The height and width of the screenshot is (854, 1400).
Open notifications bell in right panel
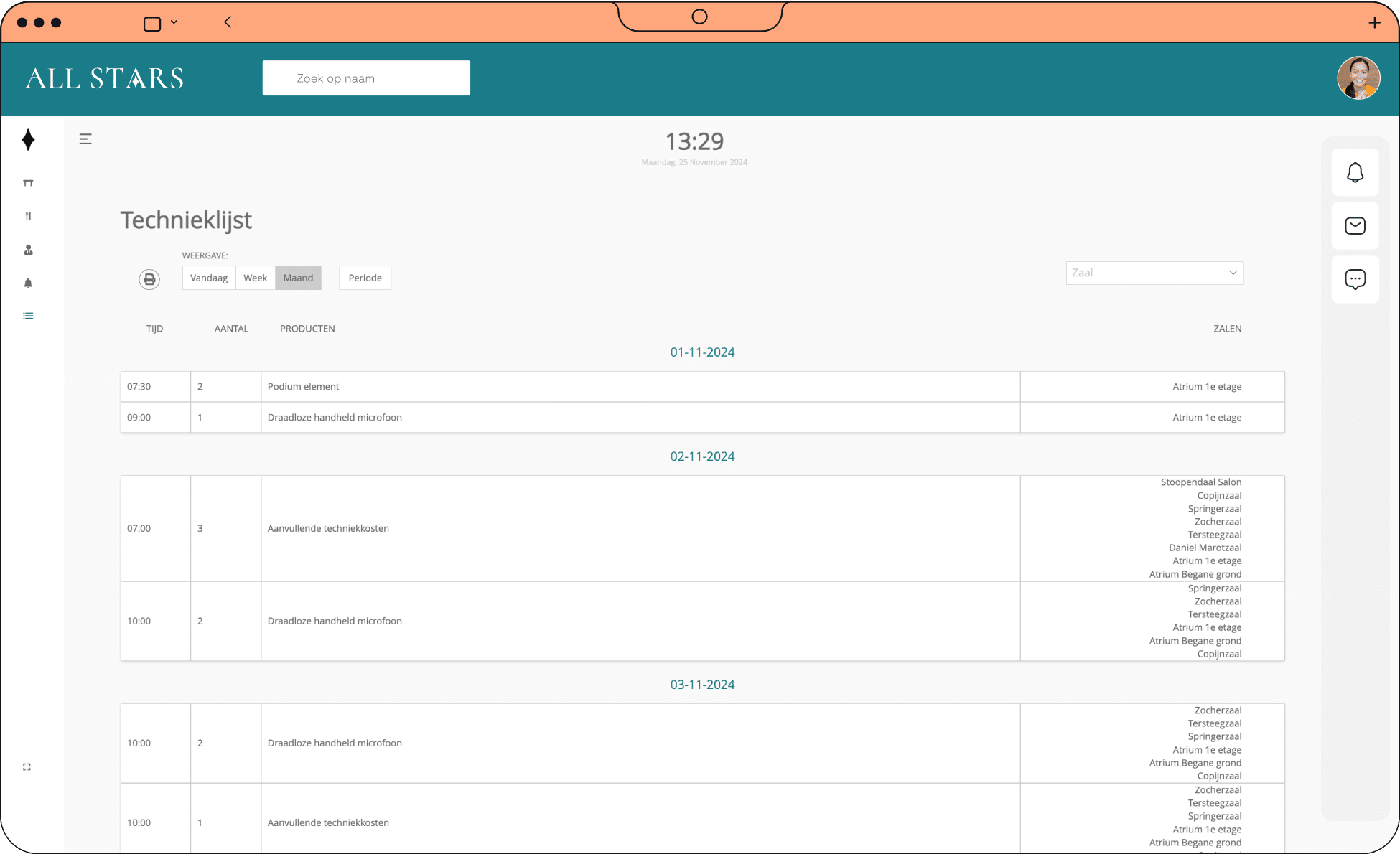point(1355,173)
